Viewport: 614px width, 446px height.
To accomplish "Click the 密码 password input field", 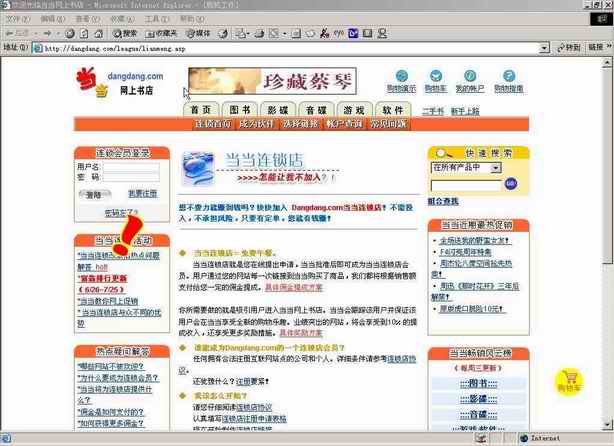I will 131,177.
